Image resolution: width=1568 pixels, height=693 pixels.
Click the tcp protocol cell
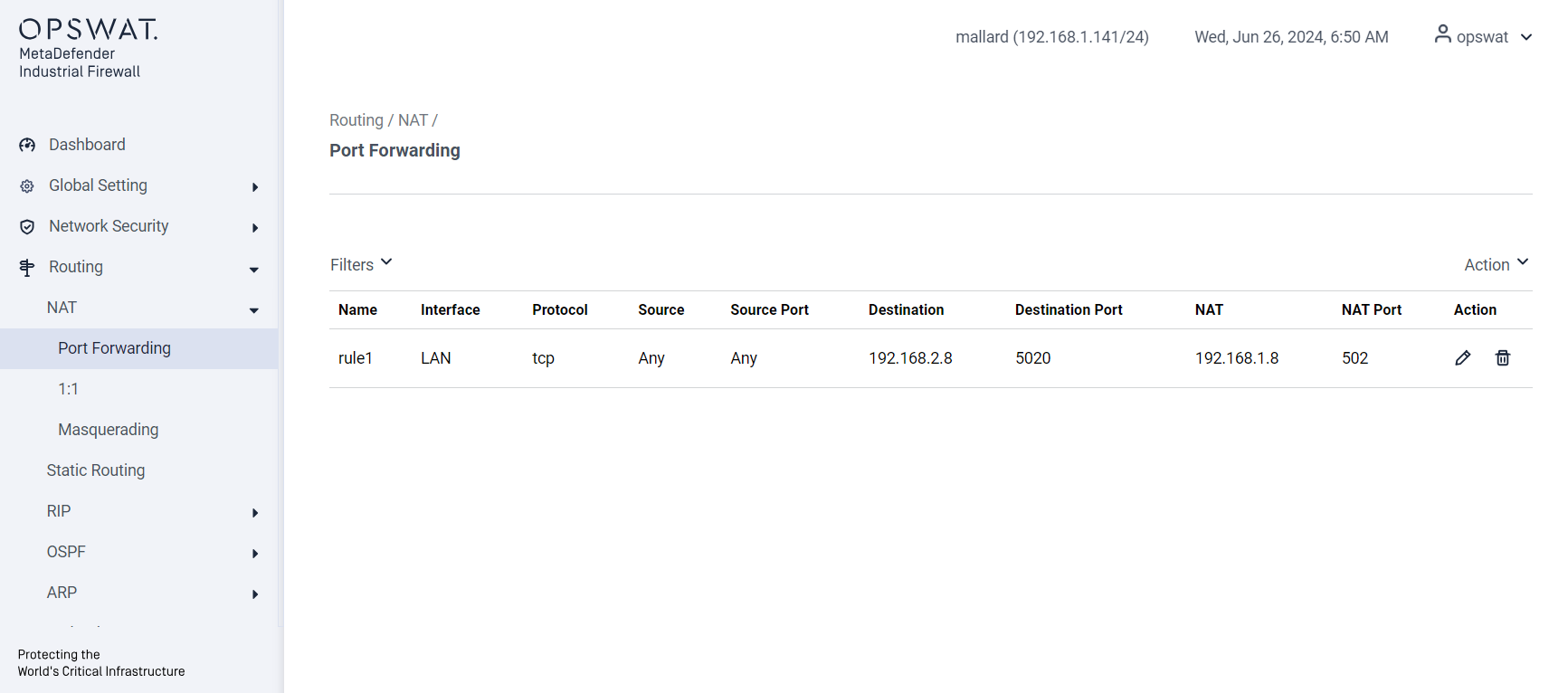[x=543, y=358]
